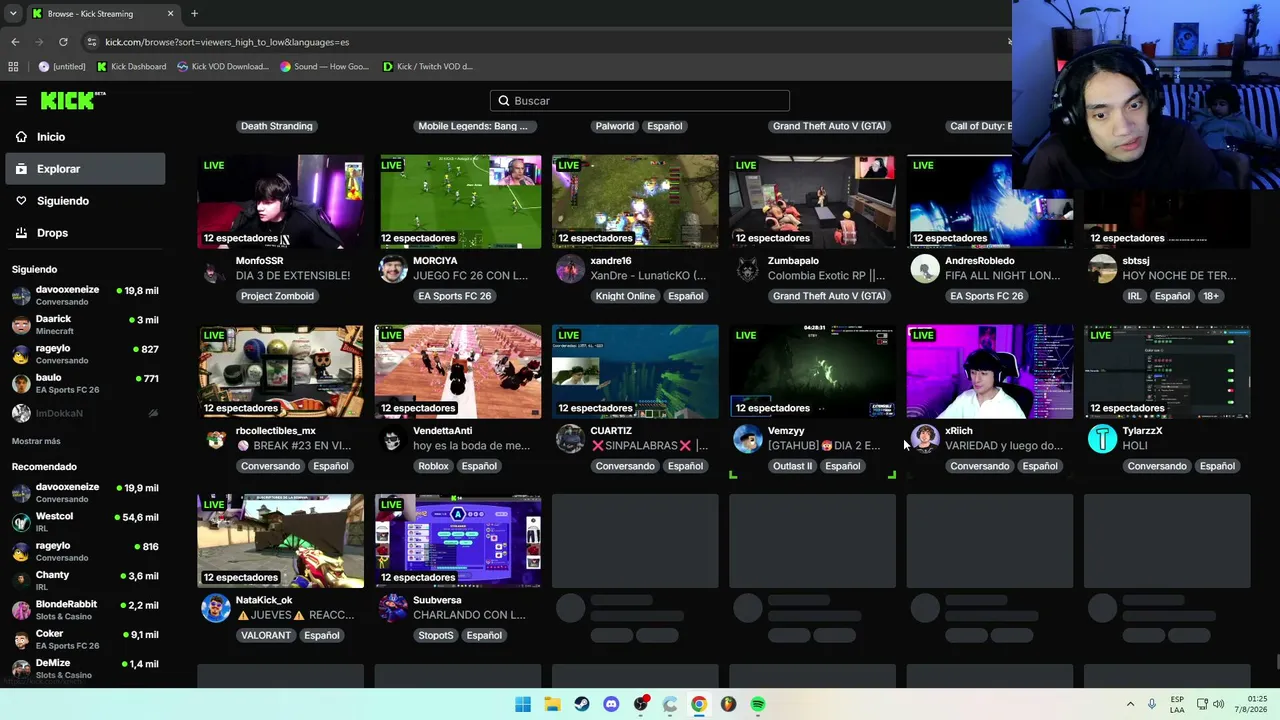Image resolution: width=1280 pixels, height=720 pixels.
Task: Open xRiich's live stream thumbnail
Action: pos(990,371)
